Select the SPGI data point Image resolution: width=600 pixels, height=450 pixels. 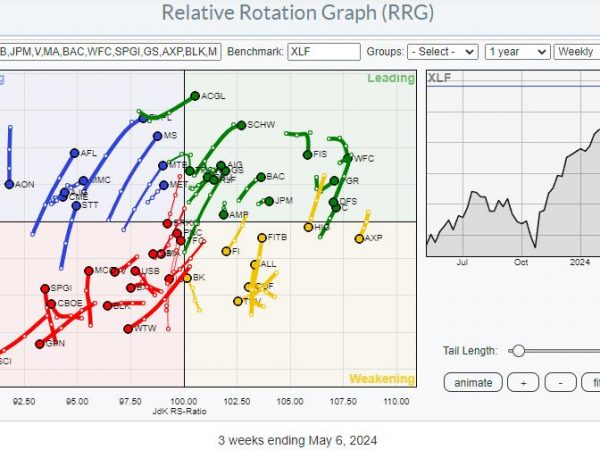point(45,289)
